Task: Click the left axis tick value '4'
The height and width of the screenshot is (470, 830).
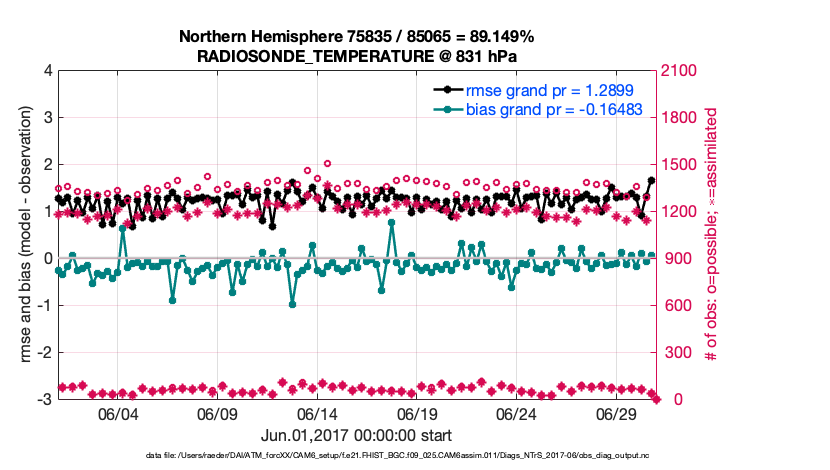Action: [48, 71]
